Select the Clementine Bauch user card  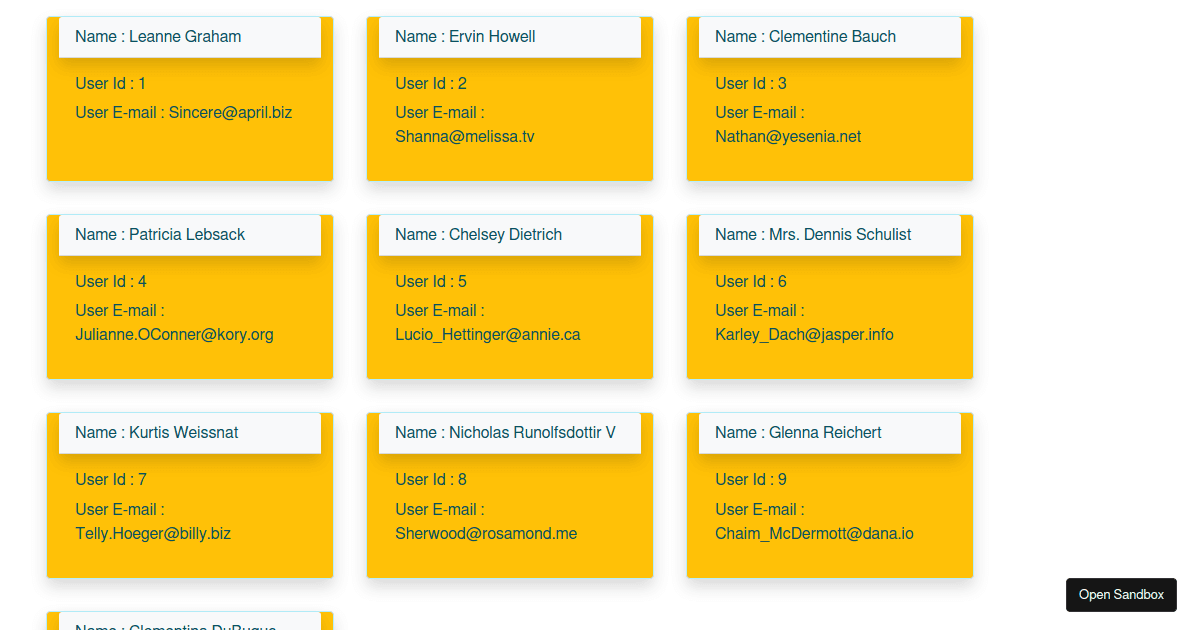click(x=829, y=97)
